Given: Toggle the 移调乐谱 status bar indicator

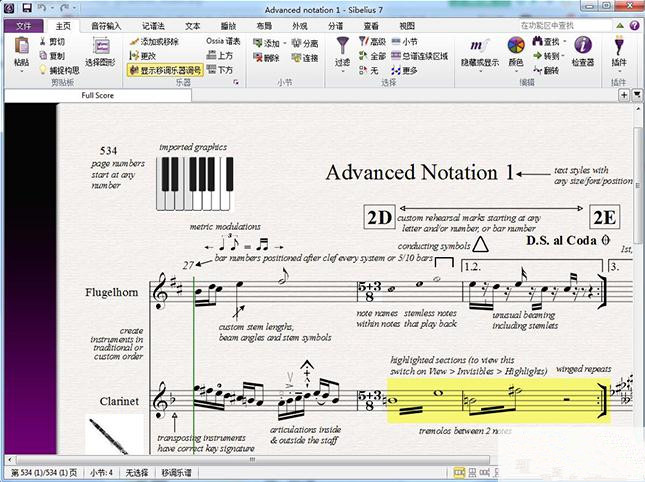Looking at the screenshot, I should [175, 472].
